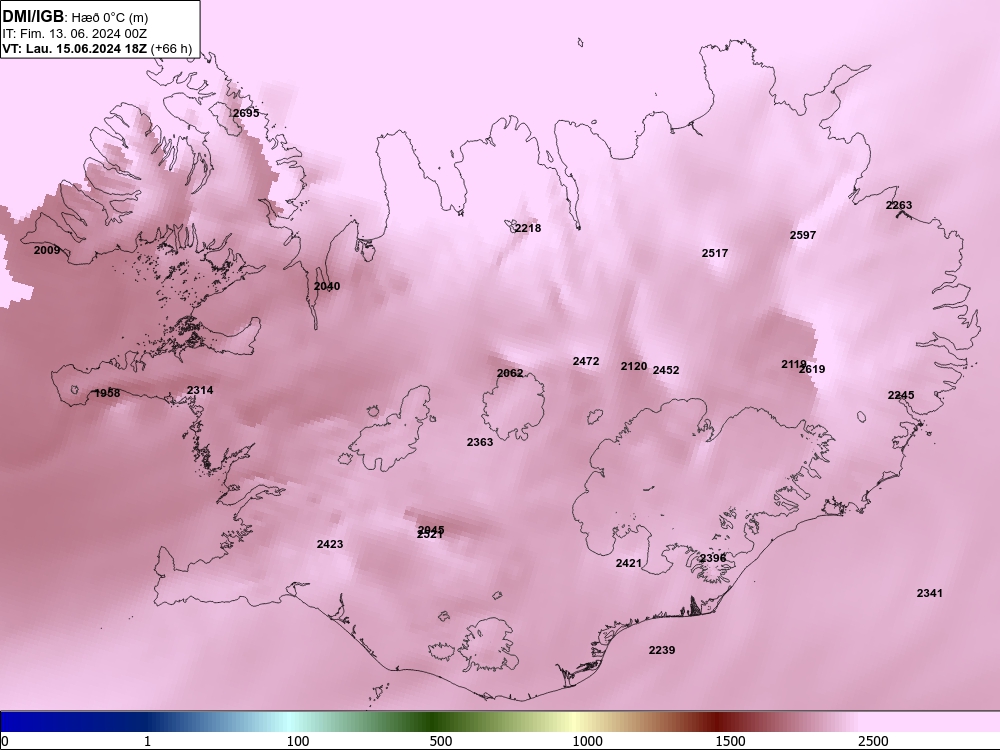1000x750 pixels.
Task: Select the 1958 label on Snæfellsnes
Action: click(107, 393)
